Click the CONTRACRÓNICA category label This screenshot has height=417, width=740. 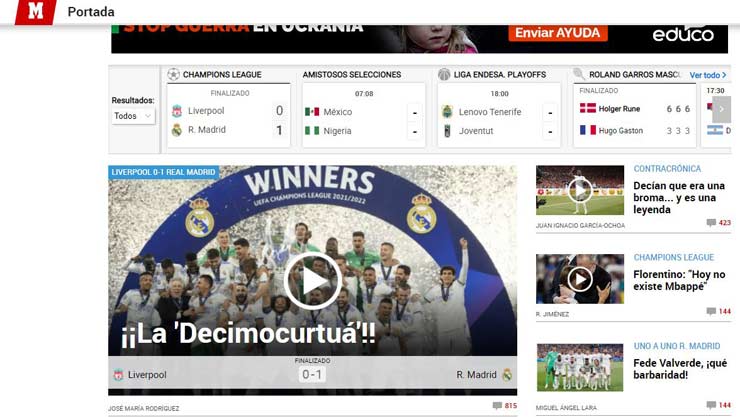667,168
